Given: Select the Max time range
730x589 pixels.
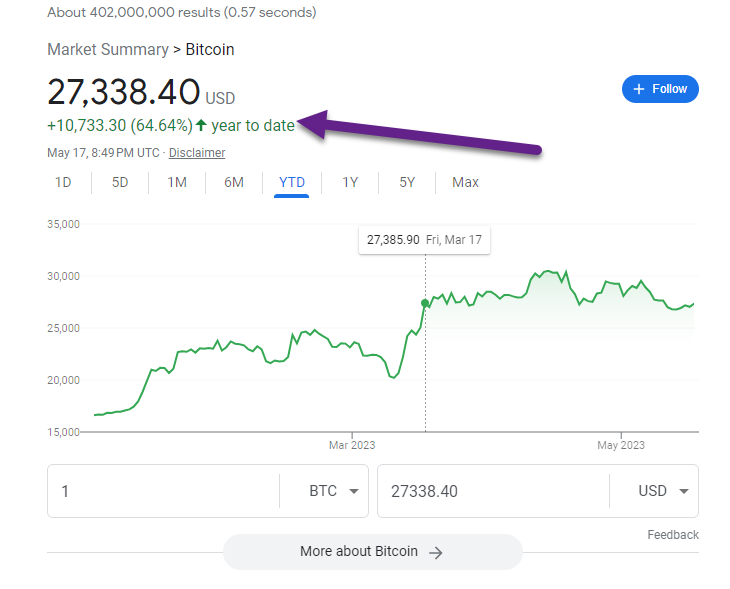Looking at the screenshot, I should [465, 182].
